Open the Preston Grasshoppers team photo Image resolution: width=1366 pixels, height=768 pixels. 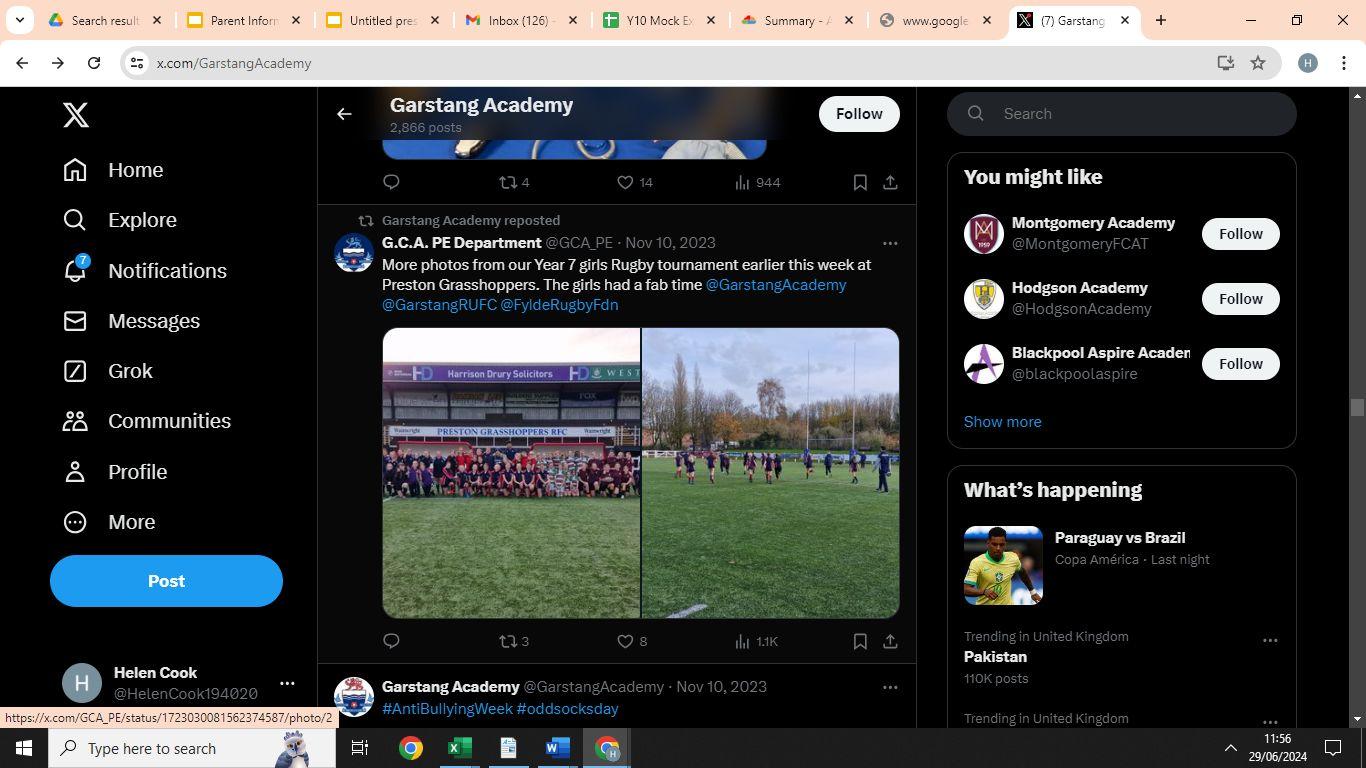(x=511, y=473)
